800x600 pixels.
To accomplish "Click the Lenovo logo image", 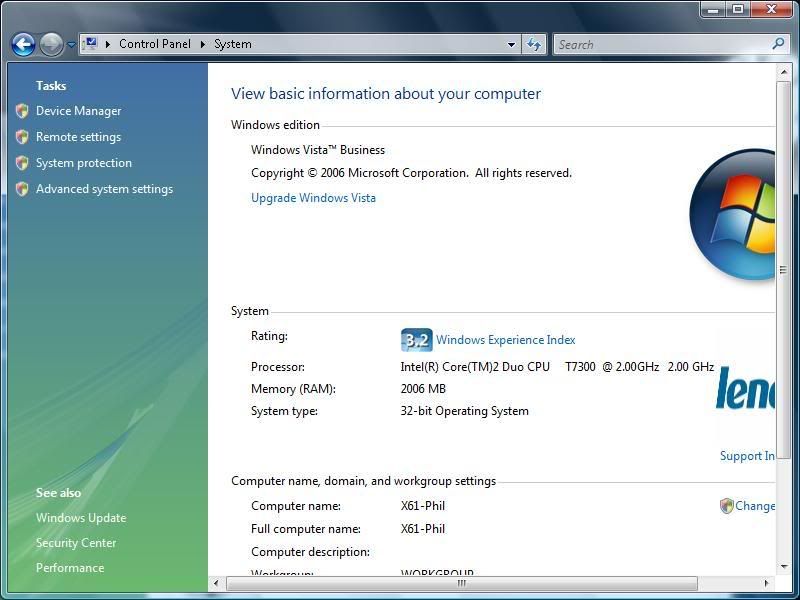I will pyautogui.click(x=745, y=388).
